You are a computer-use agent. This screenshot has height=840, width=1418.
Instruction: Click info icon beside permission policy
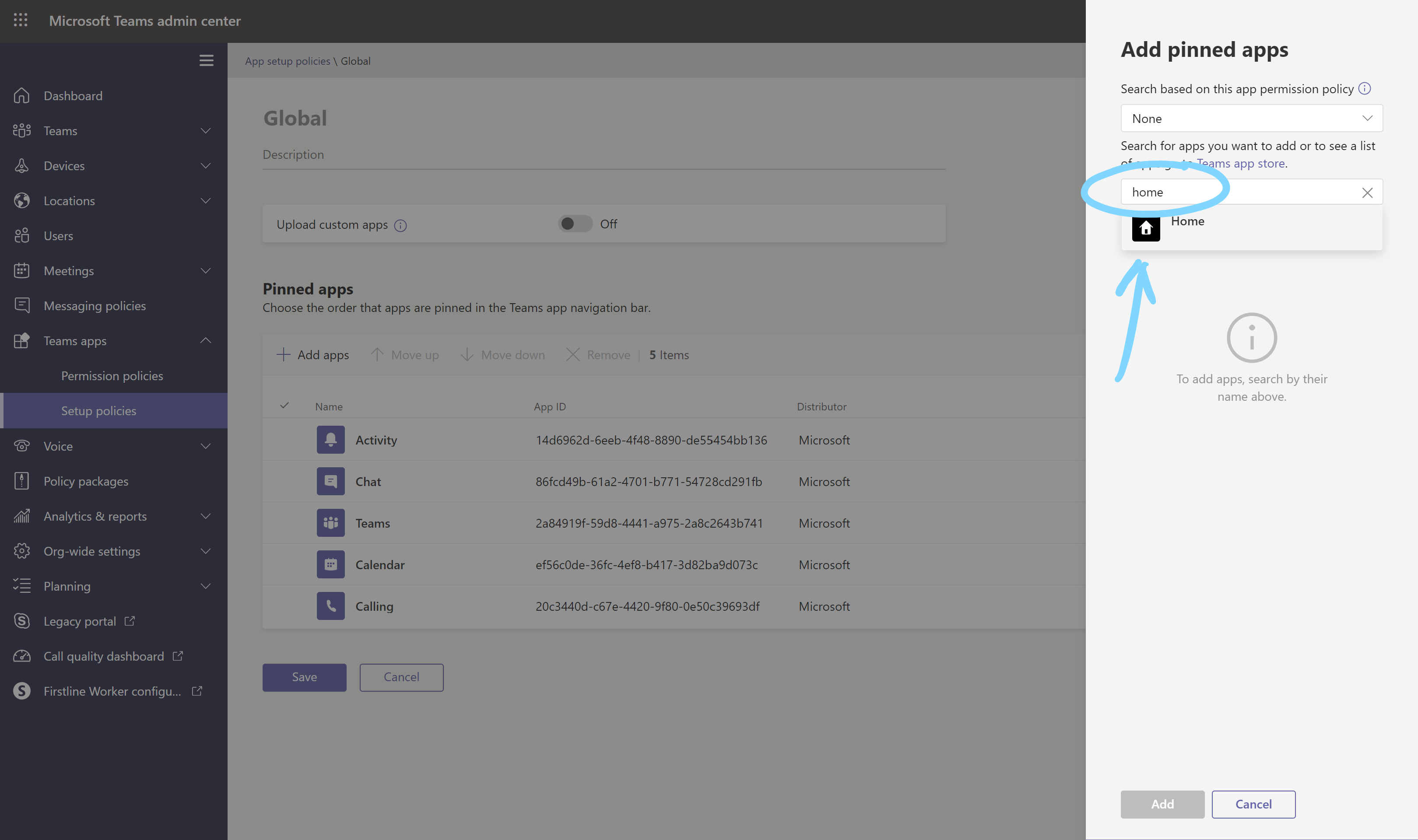tap(1364, 88)
